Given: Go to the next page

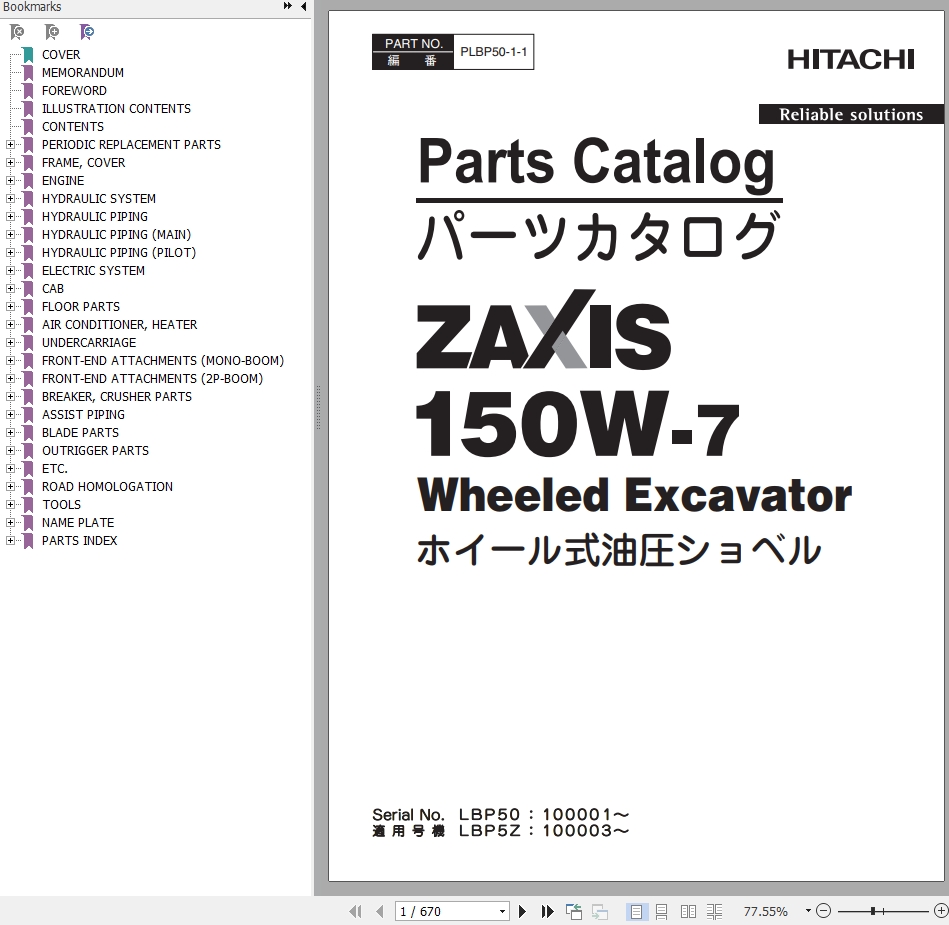Looking at the screenshot, I should coord(522,911).
